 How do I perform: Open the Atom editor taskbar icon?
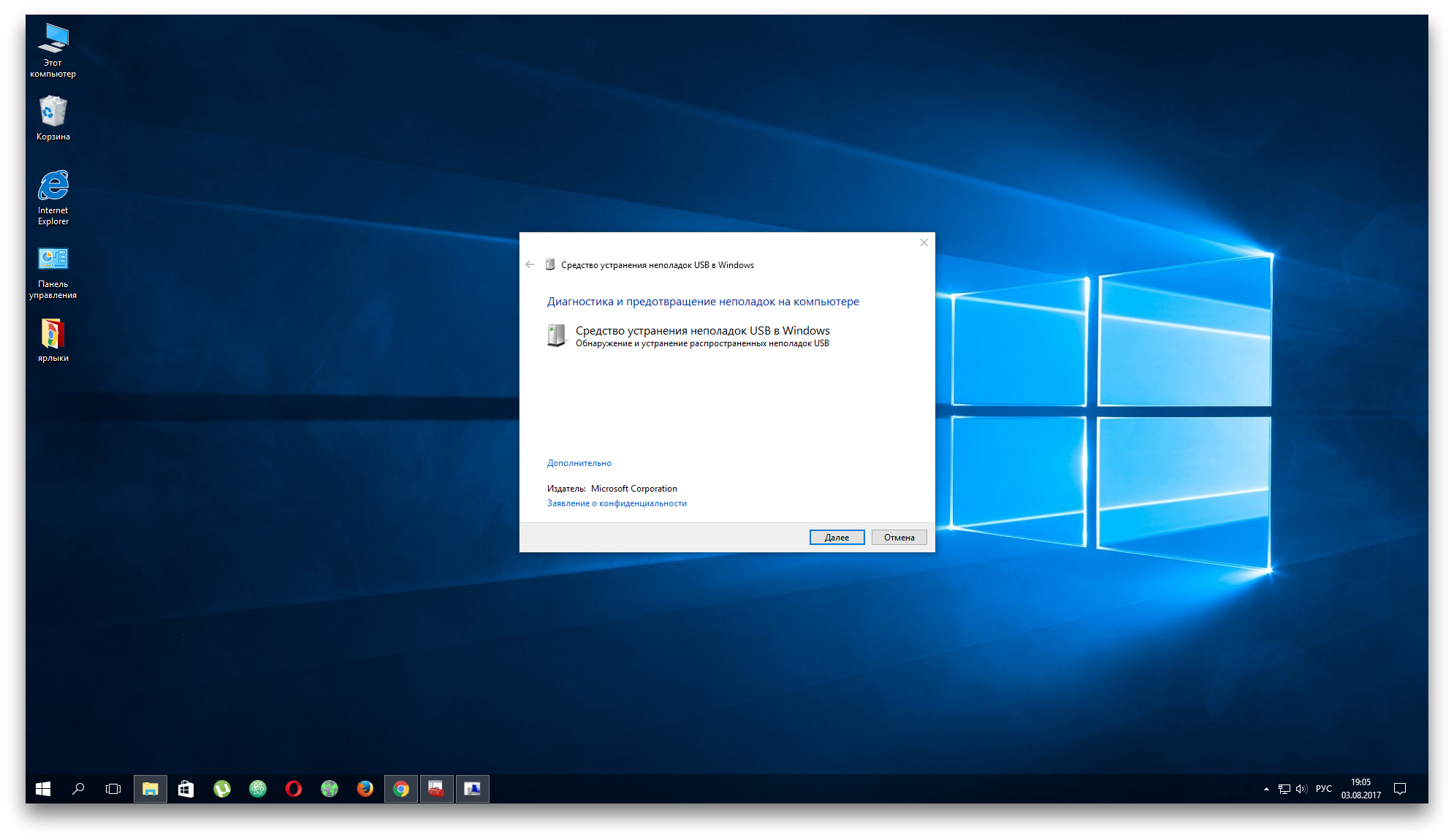258,789
